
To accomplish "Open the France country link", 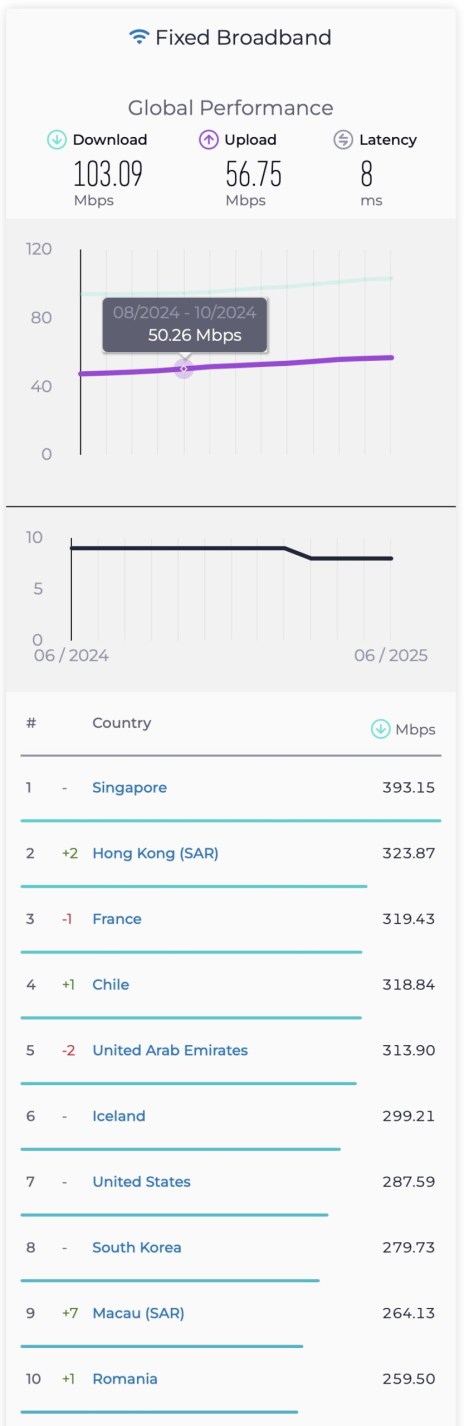I will pyautogui.click(x=117, y=919).
